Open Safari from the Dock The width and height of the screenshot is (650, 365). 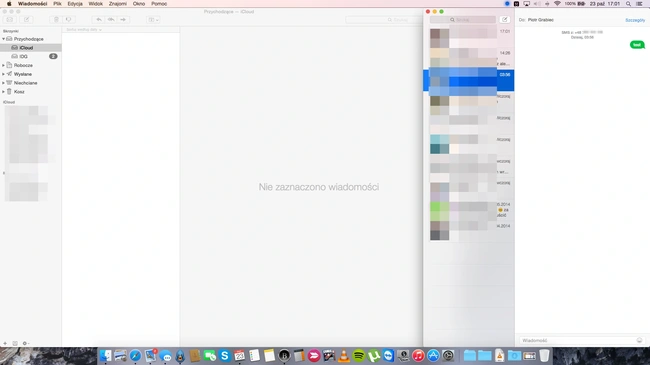tap(135, 355)
